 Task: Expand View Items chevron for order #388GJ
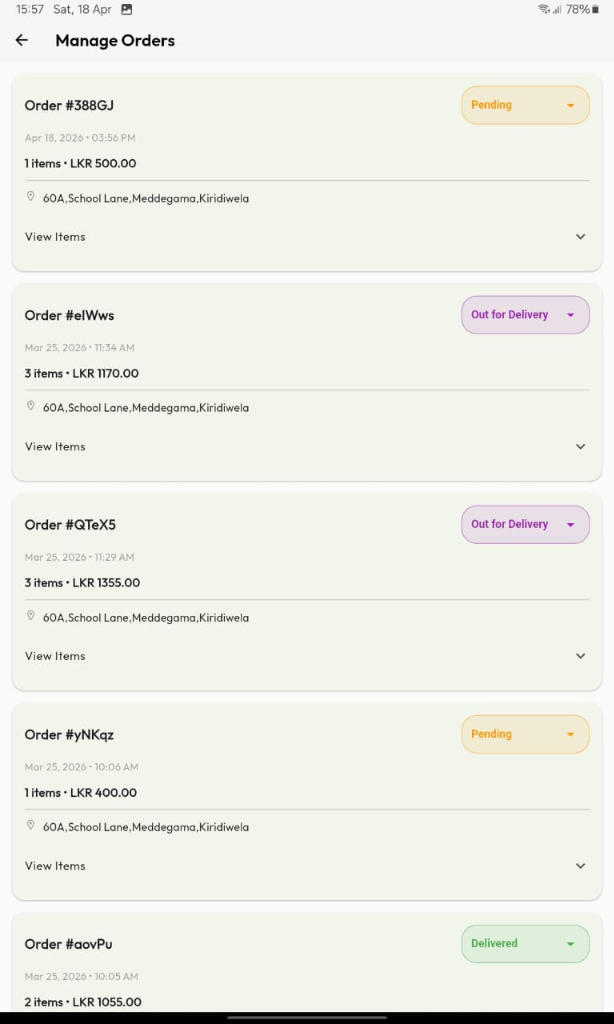tap(581, 237)
